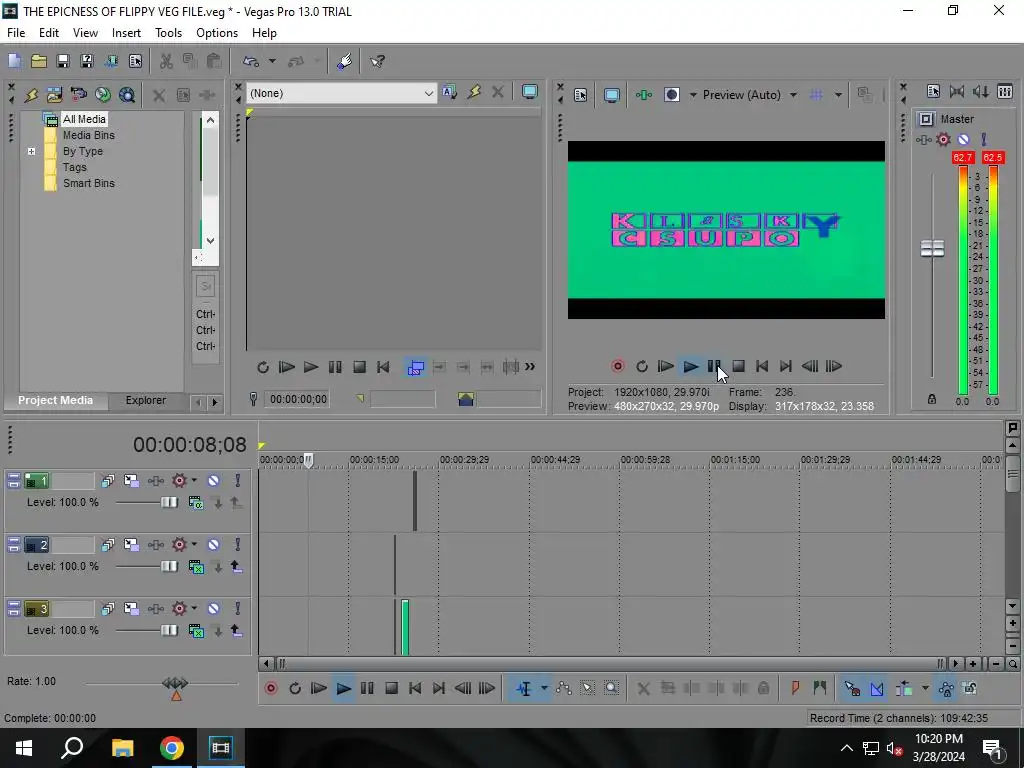Screen dimensions: 1024x768
Task: Expand more trimmer buttons chevron
Action: pyautogui.click(x=530, y=367)
